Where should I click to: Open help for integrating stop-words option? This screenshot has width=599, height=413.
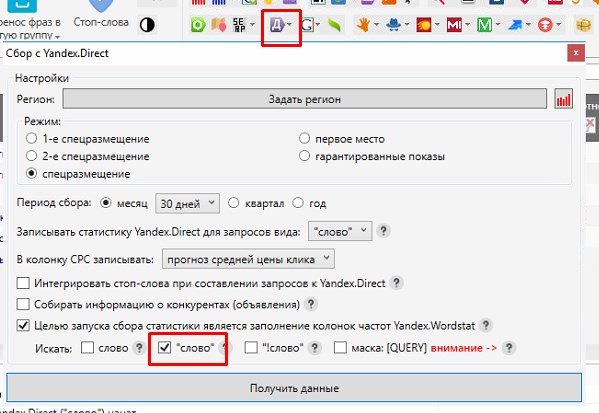pyautogui.click(x=397, y=283)
